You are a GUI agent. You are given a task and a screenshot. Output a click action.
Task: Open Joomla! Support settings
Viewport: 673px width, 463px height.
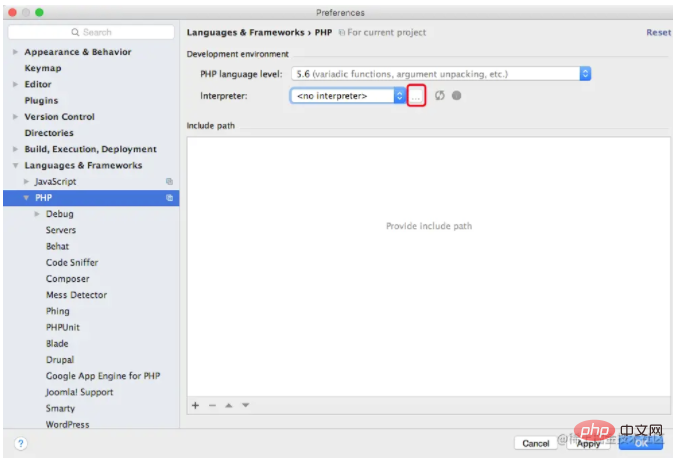79,392
